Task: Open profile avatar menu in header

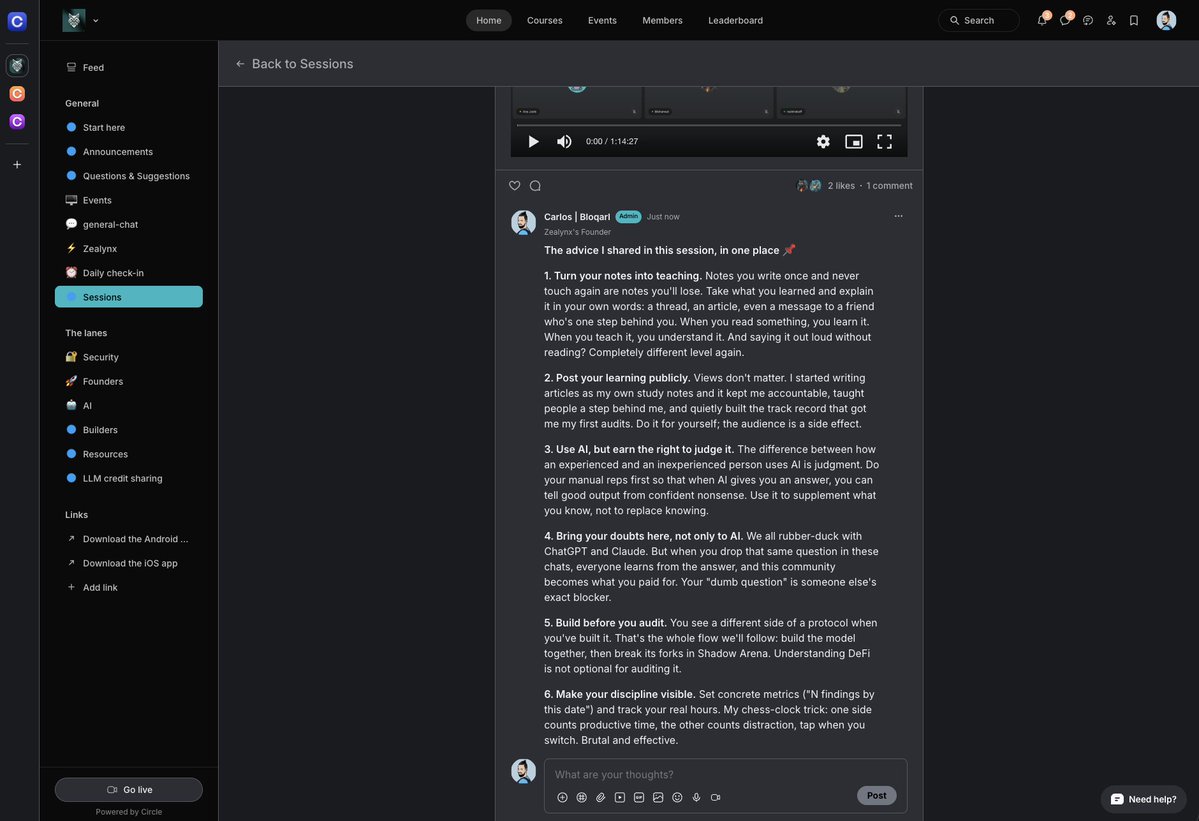Action: (x=1166, y=21)
